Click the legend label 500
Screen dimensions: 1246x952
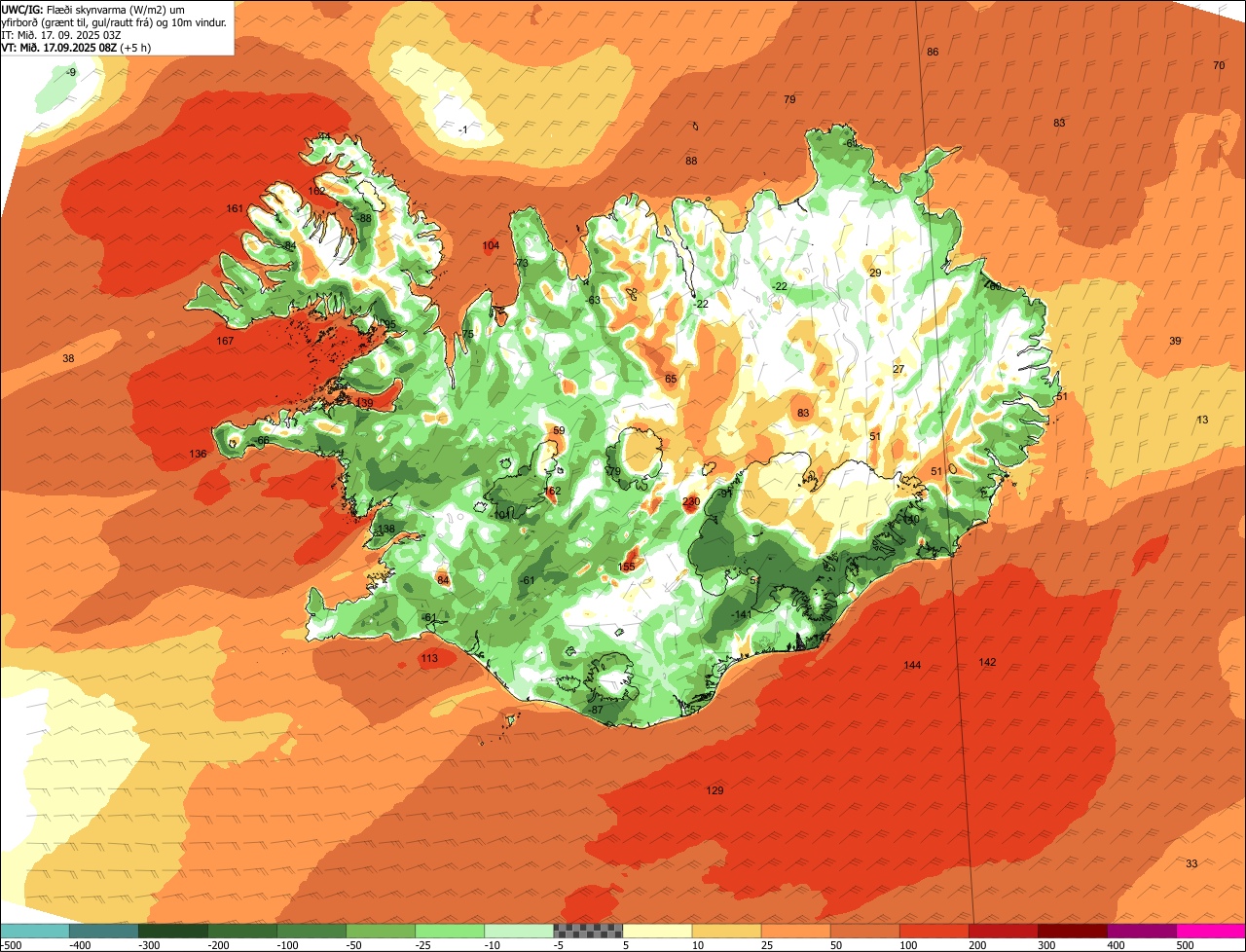1185,944
